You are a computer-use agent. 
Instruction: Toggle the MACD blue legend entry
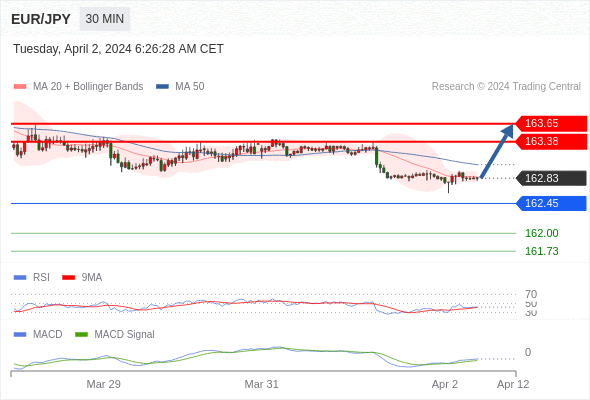tap(38, 334)
